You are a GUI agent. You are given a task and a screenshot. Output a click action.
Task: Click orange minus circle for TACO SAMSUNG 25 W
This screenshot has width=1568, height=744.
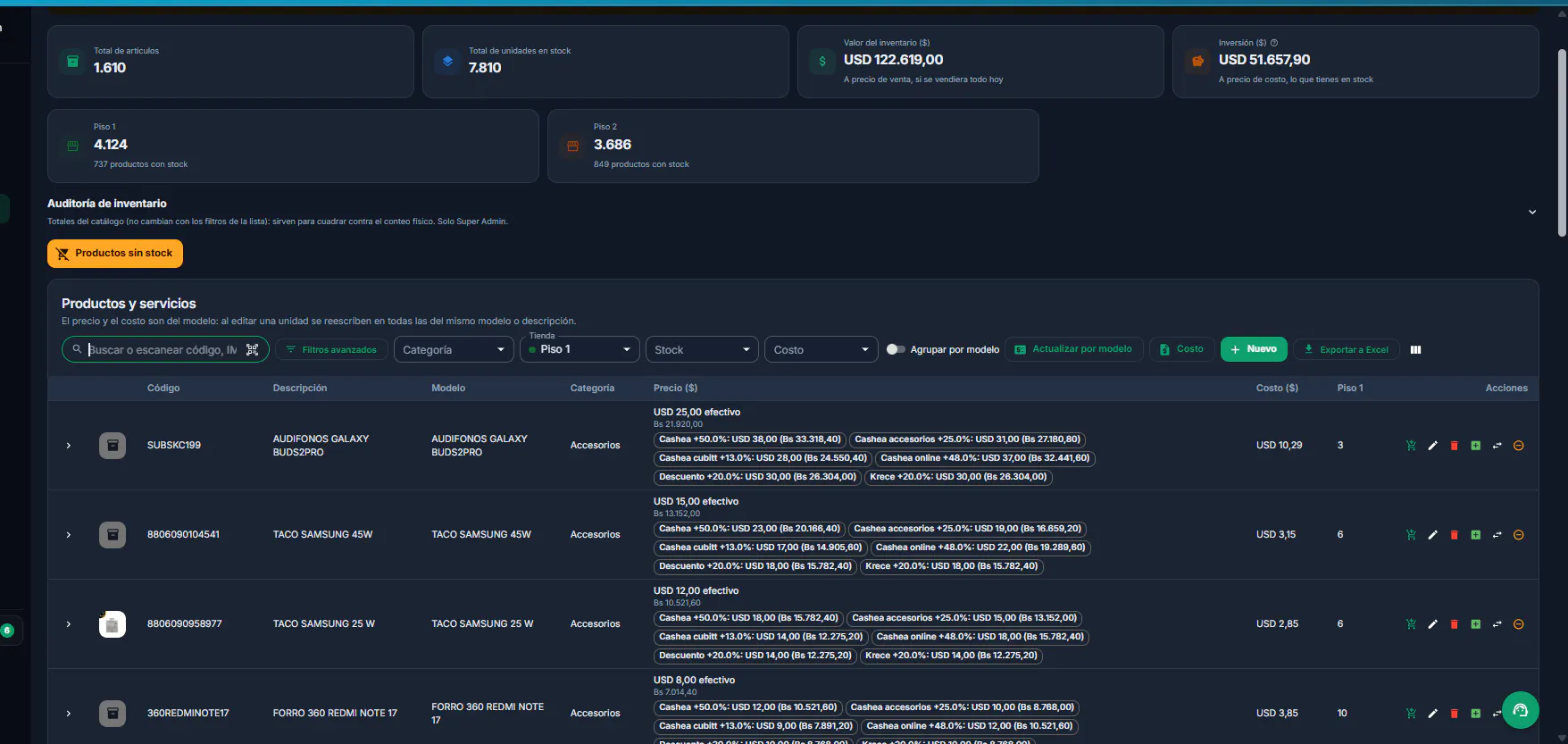pyautogui.click(x=1518, y=624)
